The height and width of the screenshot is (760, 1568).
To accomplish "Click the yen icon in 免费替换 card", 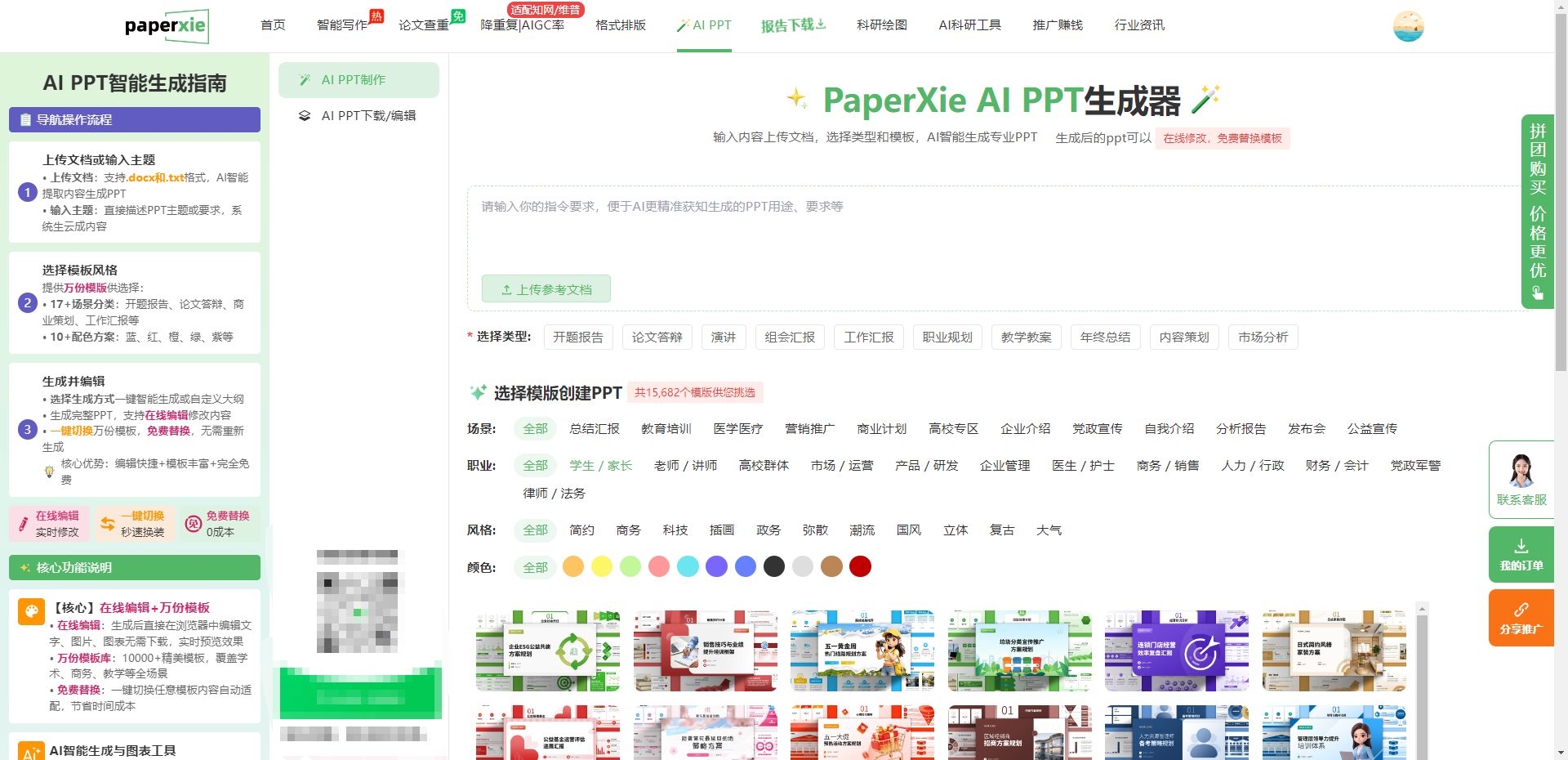I will [x=194, y=524].
